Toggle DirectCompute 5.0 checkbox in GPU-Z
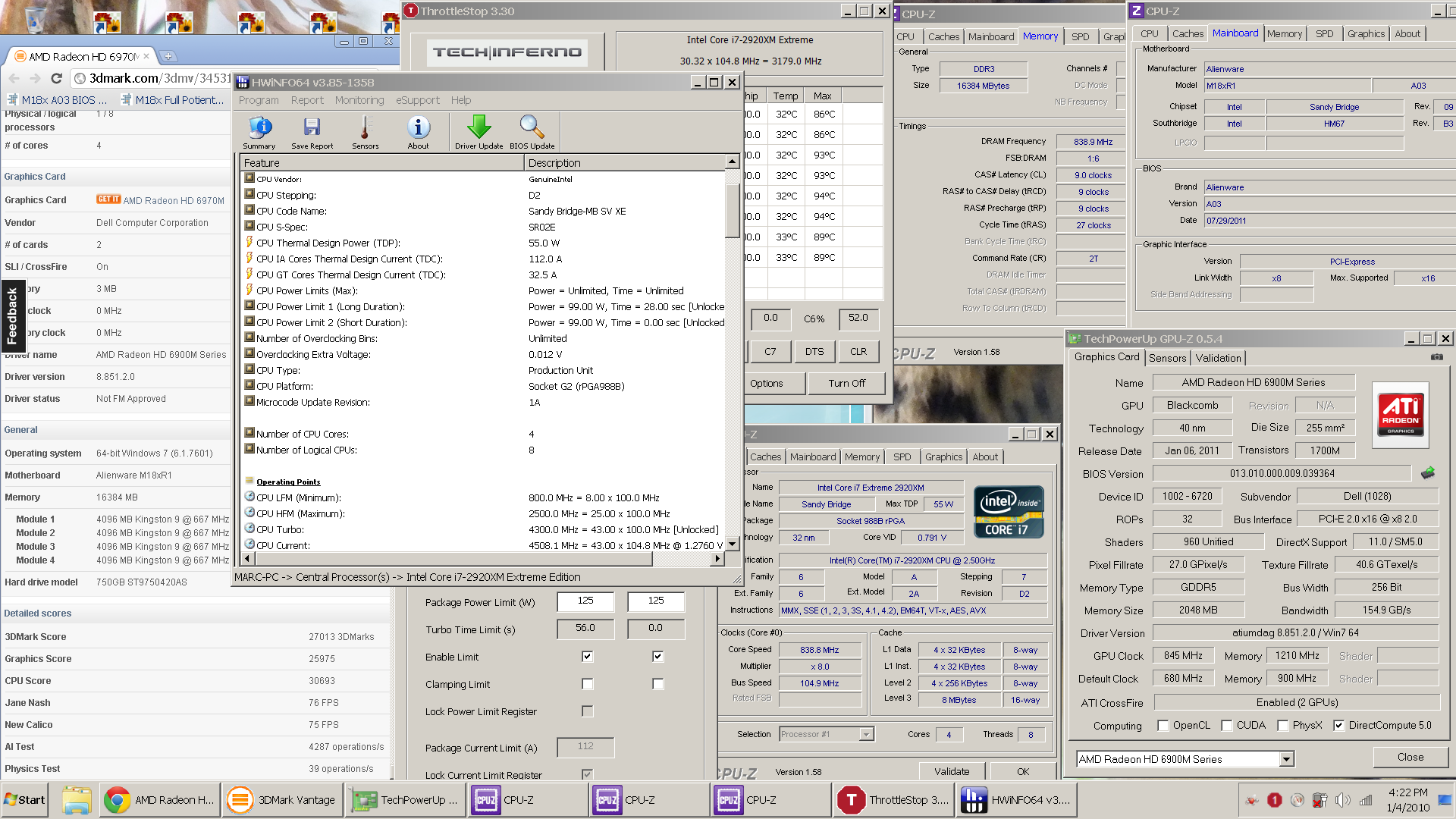This screenshot has width=1456, height=819. pos(1338,726)
